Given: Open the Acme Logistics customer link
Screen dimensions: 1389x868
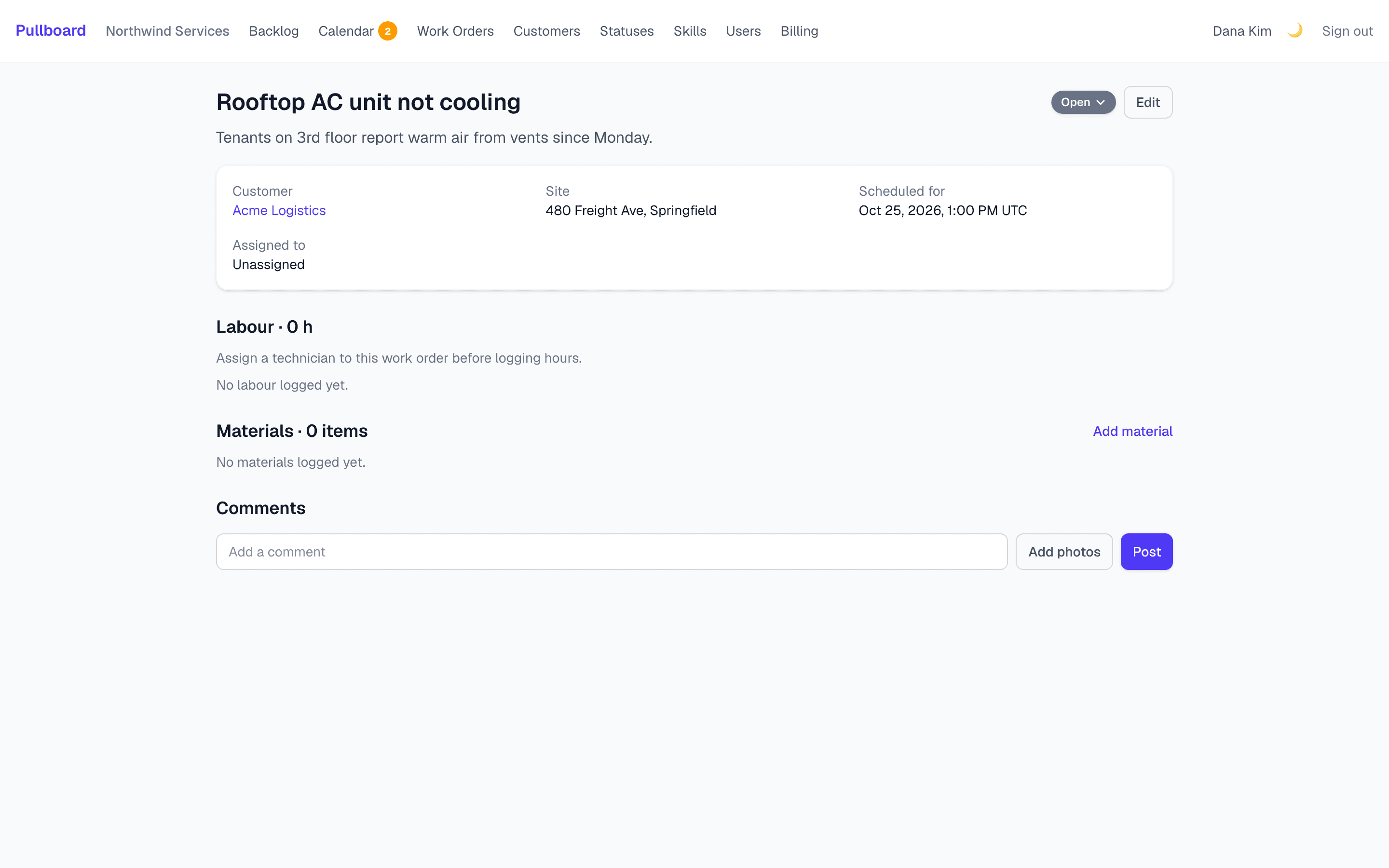Looking at the screenshot, I should click(279, 211).
